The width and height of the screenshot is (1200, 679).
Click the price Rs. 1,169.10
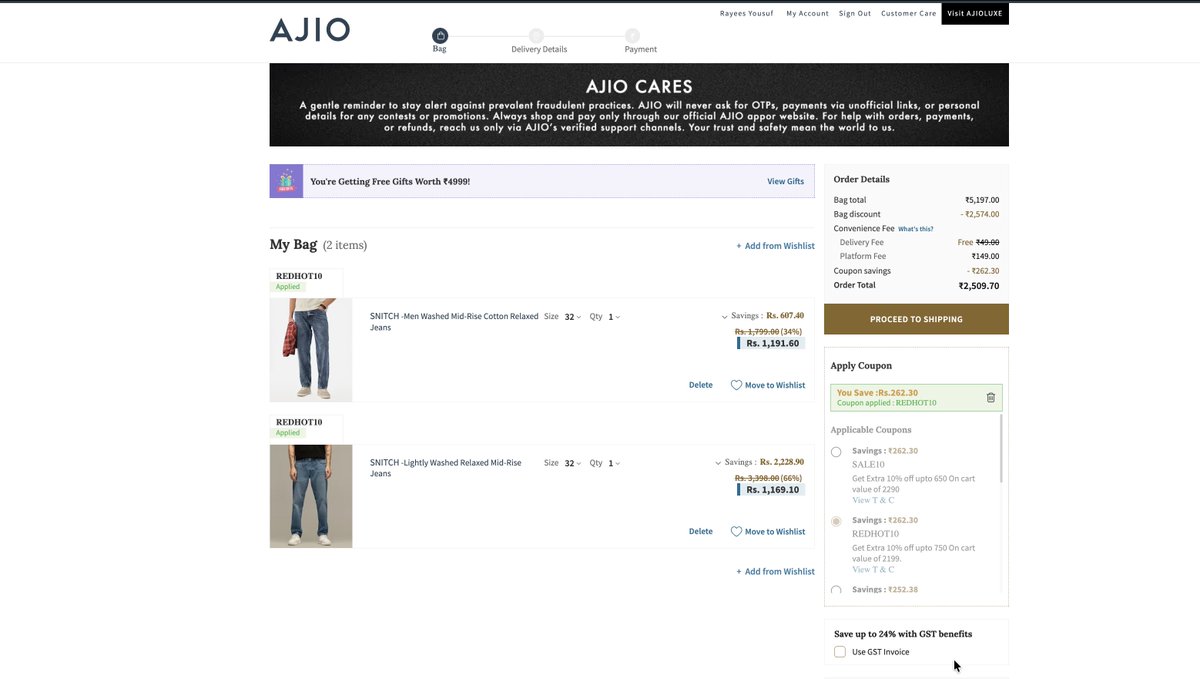[772, 490]
